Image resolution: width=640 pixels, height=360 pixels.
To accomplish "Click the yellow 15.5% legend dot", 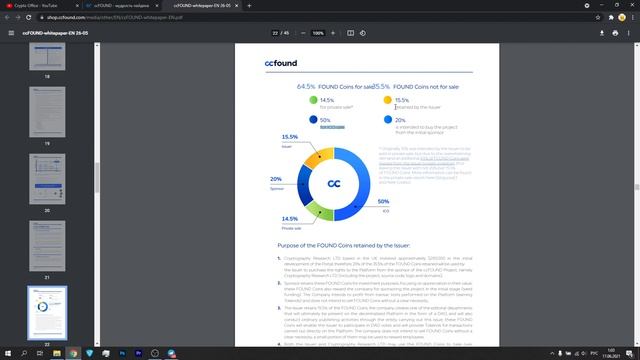I will coord(387,100).
